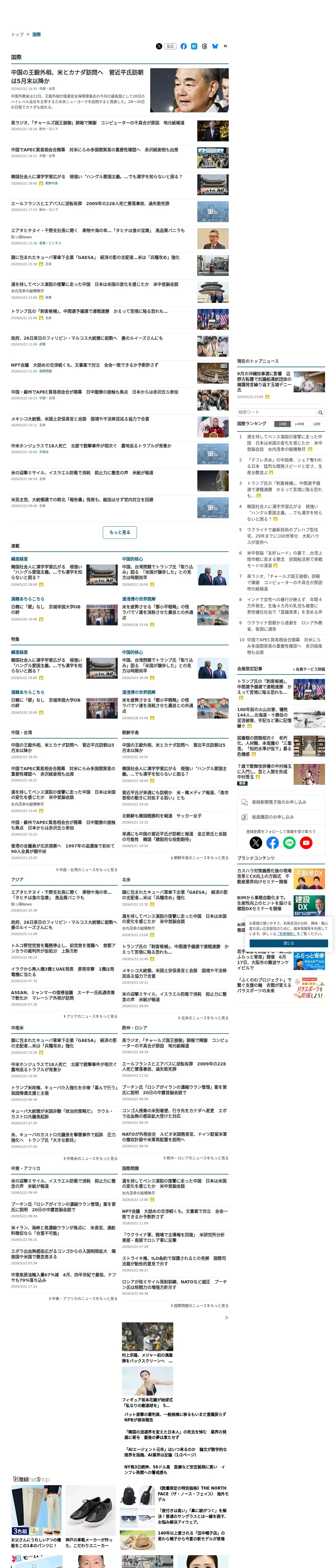Open ranking item 8 インドで女性への暴行
Image resolution: width=336 pixels, height=1568 pixels.
(x=284, y=606)
